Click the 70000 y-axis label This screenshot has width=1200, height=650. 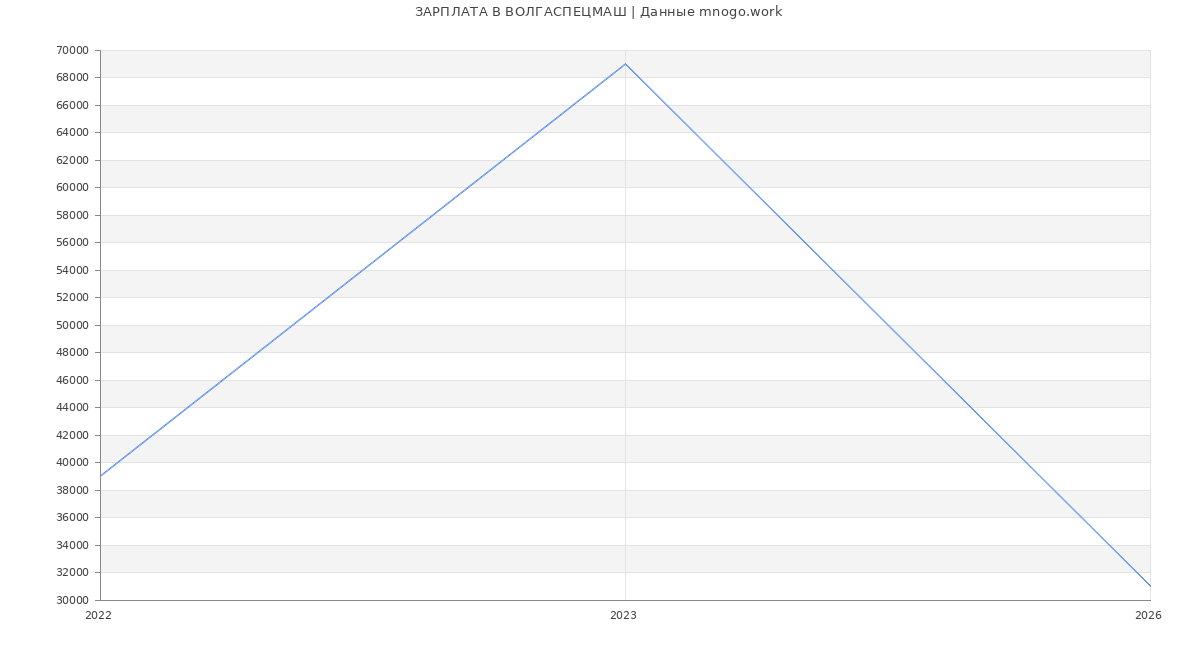pyautogui.click(x=72, y=50)
